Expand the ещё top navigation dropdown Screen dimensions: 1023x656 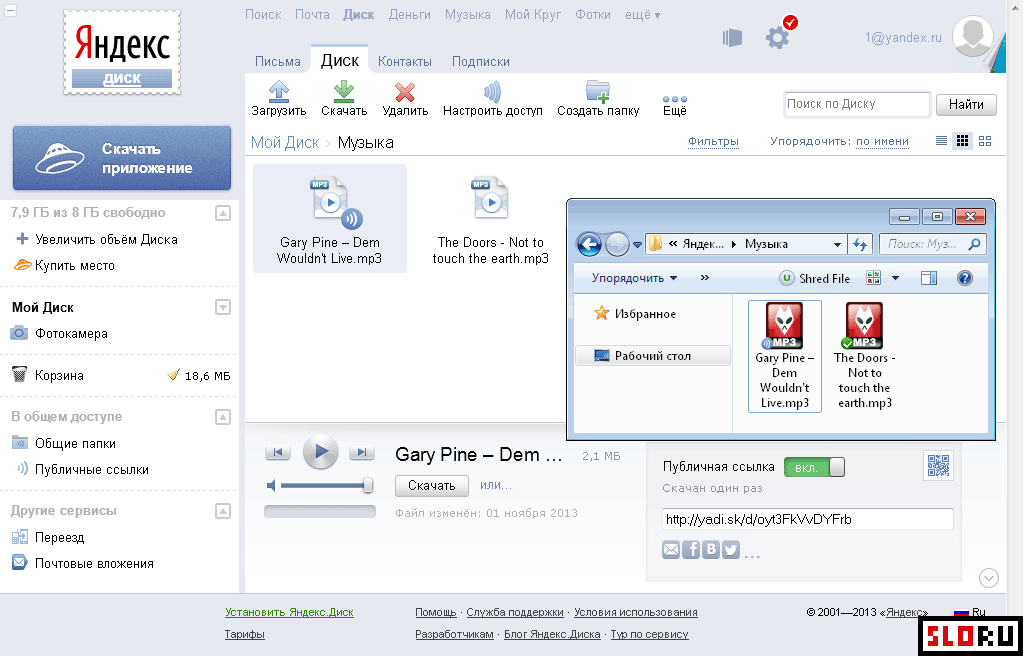[x=643, y=14]
